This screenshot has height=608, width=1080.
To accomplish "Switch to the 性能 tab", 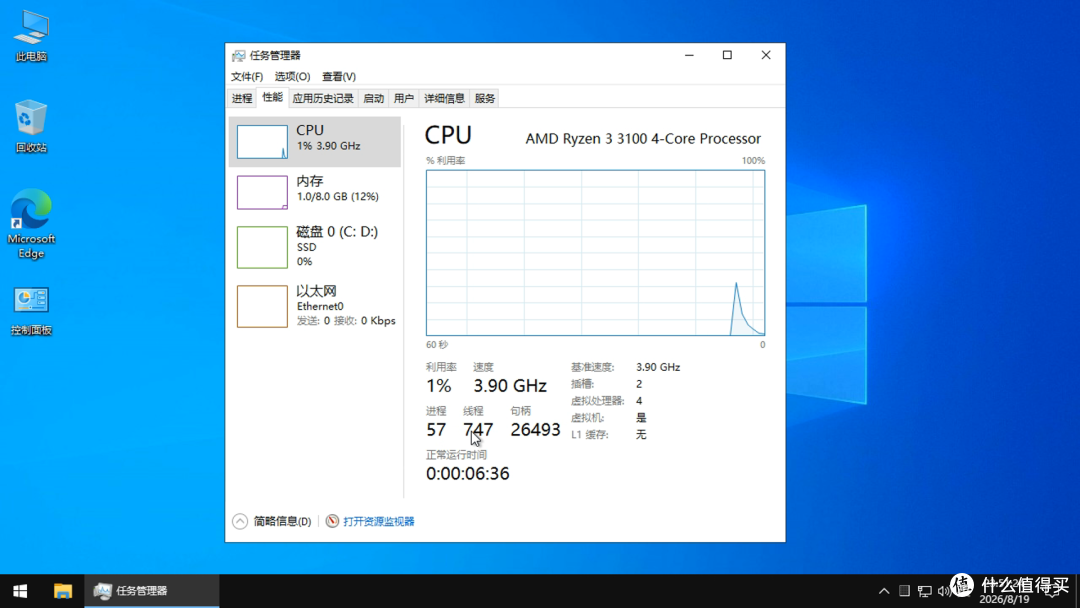I will click(272, 98).
